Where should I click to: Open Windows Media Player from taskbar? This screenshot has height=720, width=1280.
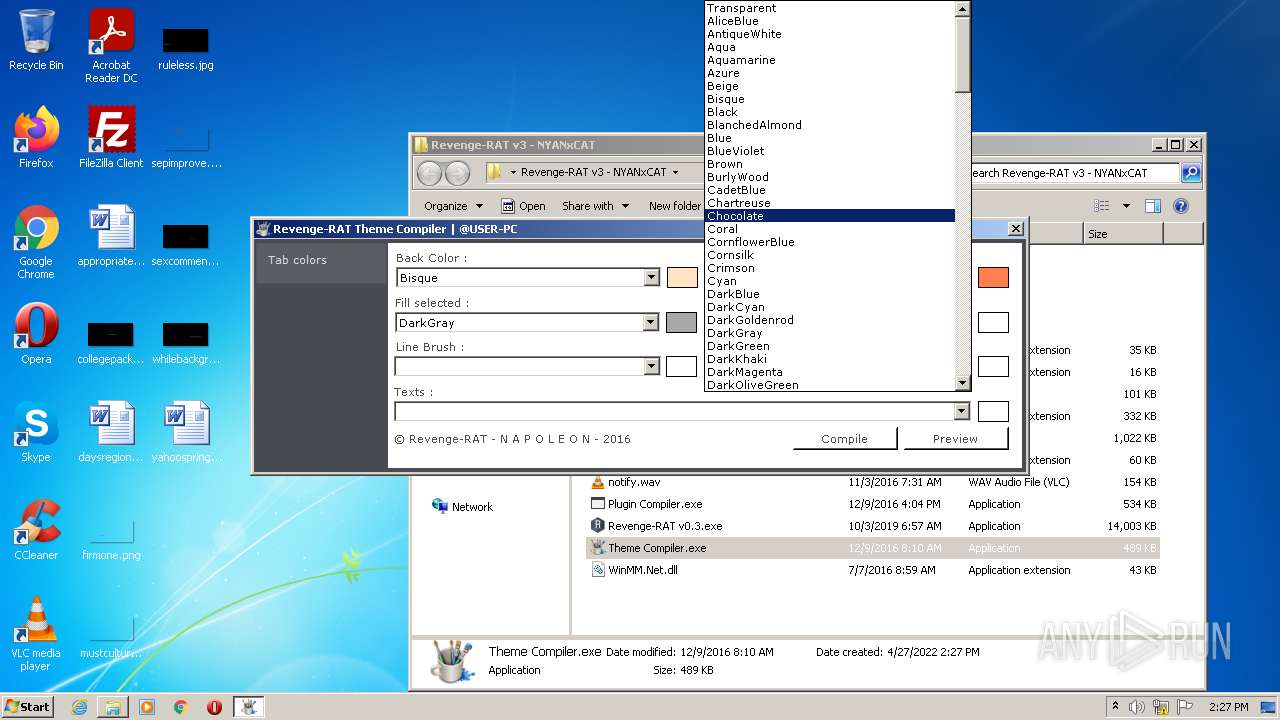147,707
